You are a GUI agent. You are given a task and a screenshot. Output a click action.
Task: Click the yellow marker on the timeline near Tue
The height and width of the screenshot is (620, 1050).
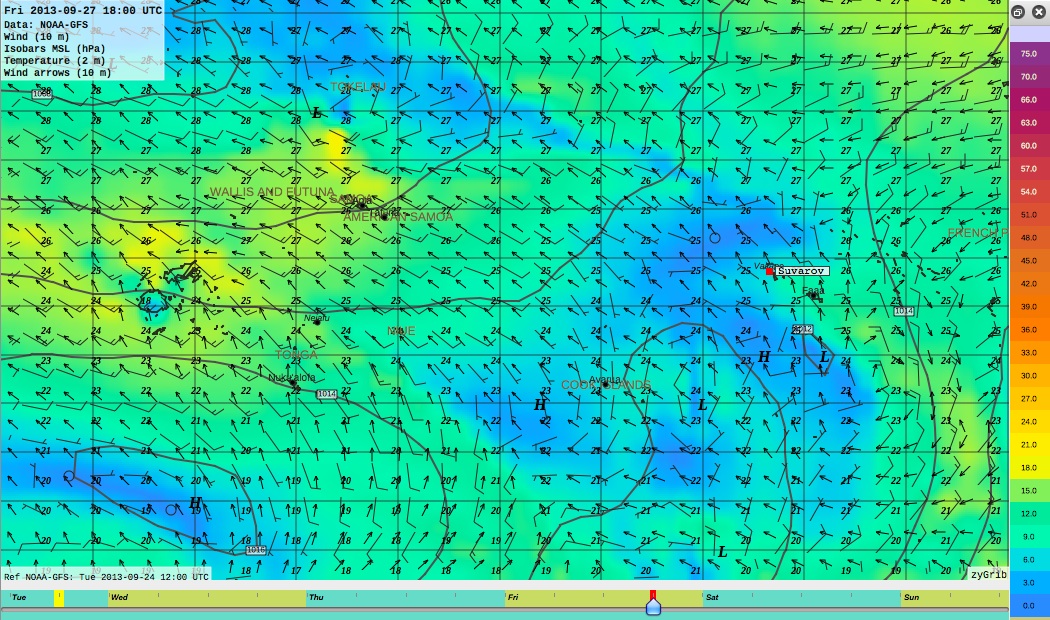(x=59, y=597)
